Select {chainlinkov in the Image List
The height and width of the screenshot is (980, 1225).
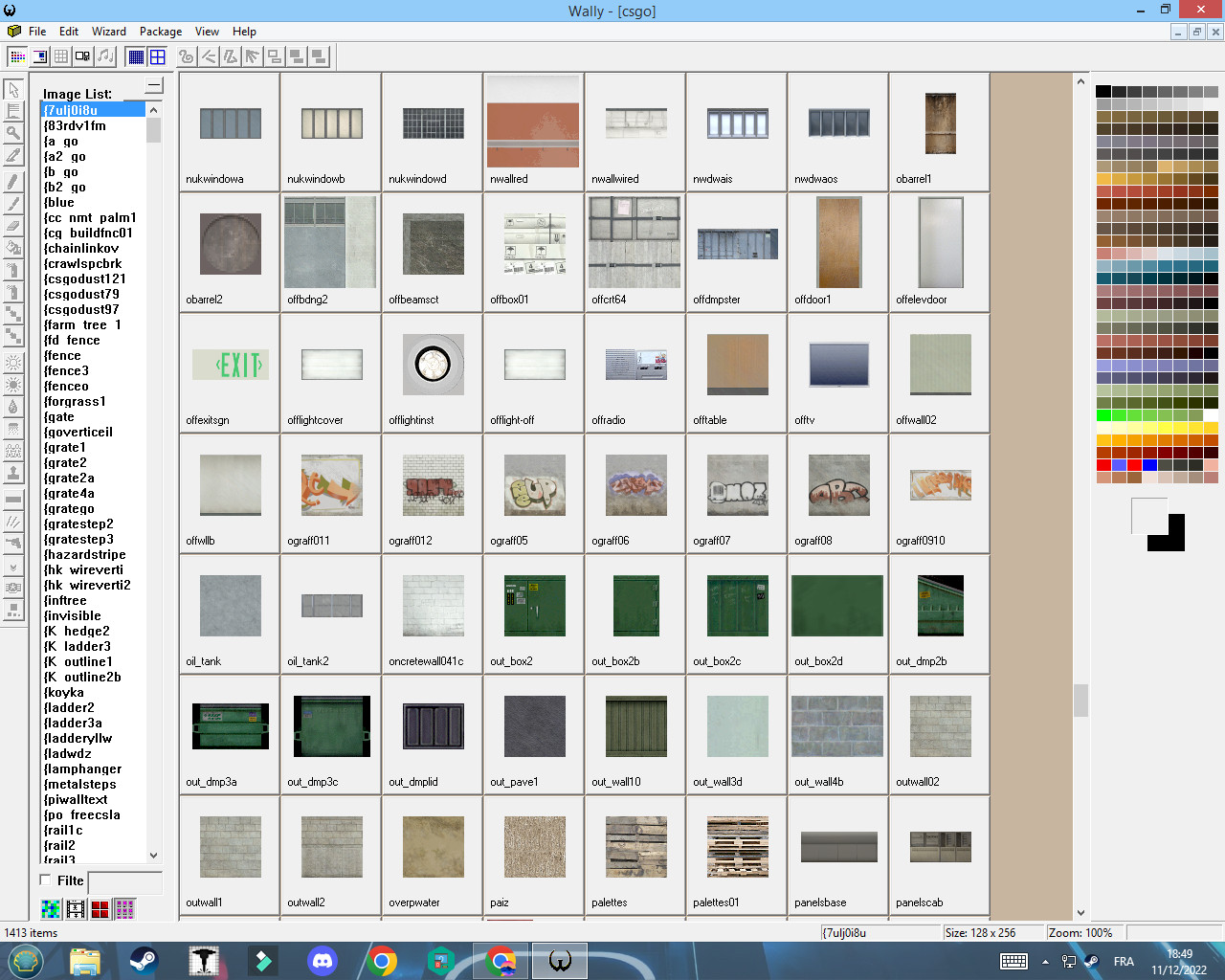81,248
